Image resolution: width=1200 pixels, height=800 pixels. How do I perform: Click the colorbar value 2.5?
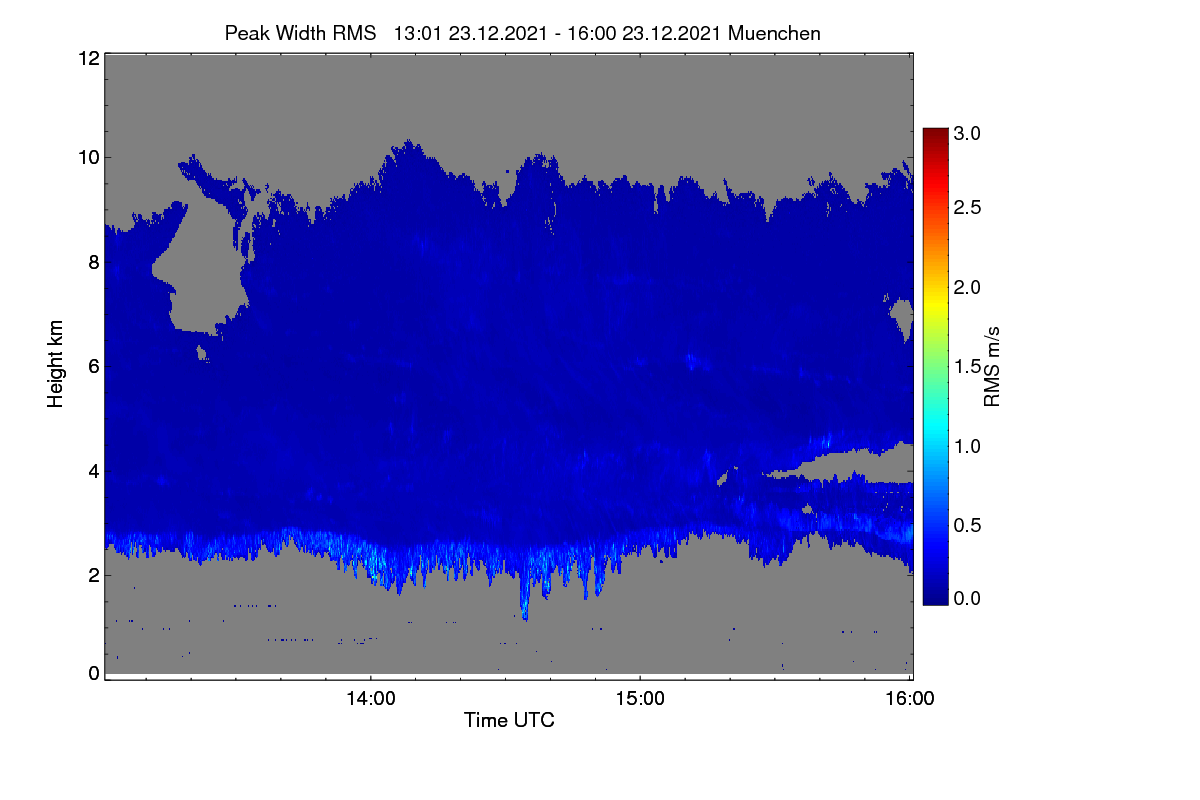[967, 207]
